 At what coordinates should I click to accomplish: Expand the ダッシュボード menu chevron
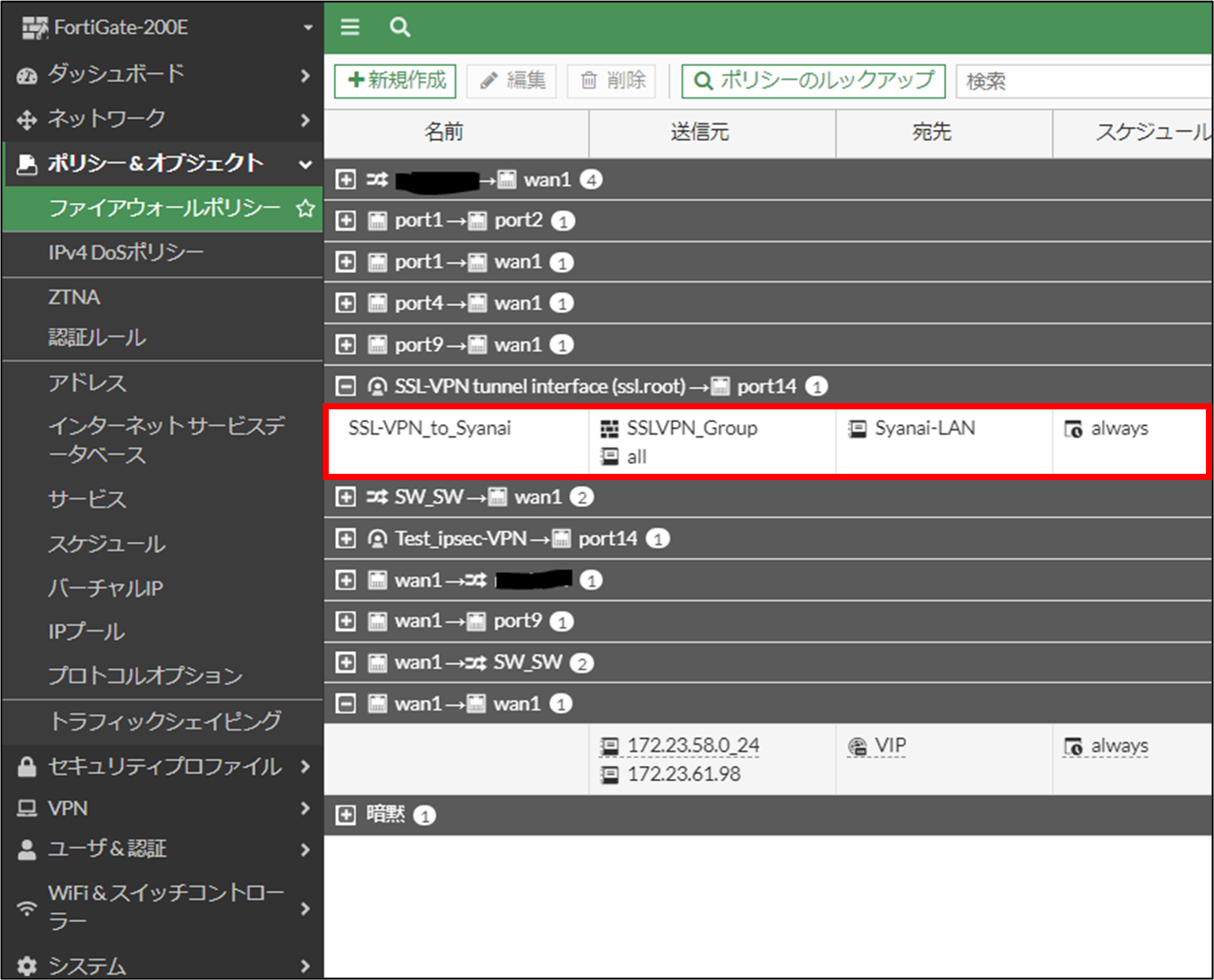pyautogui.click(x=305, y=76)
